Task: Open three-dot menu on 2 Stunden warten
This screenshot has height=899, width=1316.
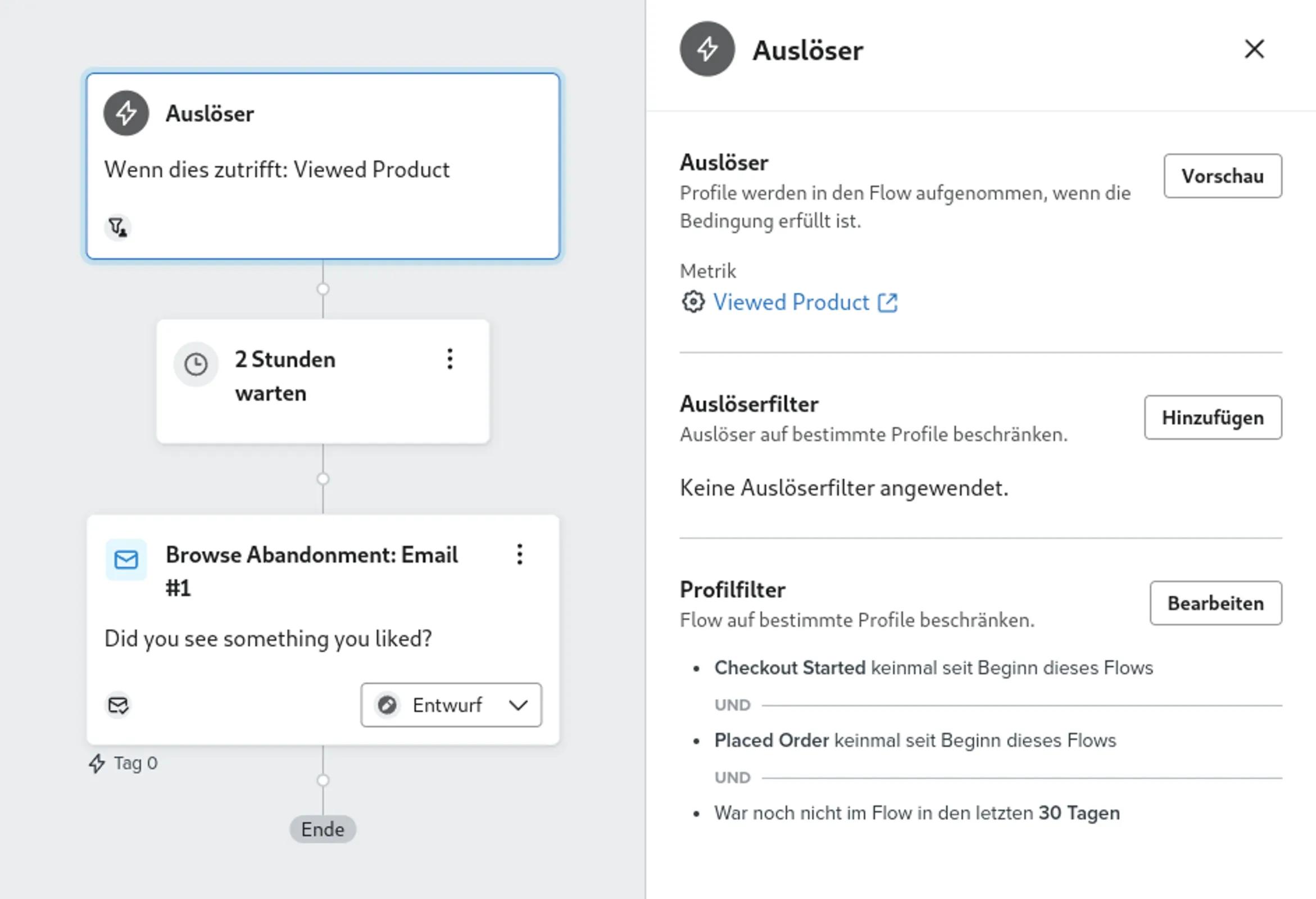Action: pyautogui.click(x=450, y=359)
